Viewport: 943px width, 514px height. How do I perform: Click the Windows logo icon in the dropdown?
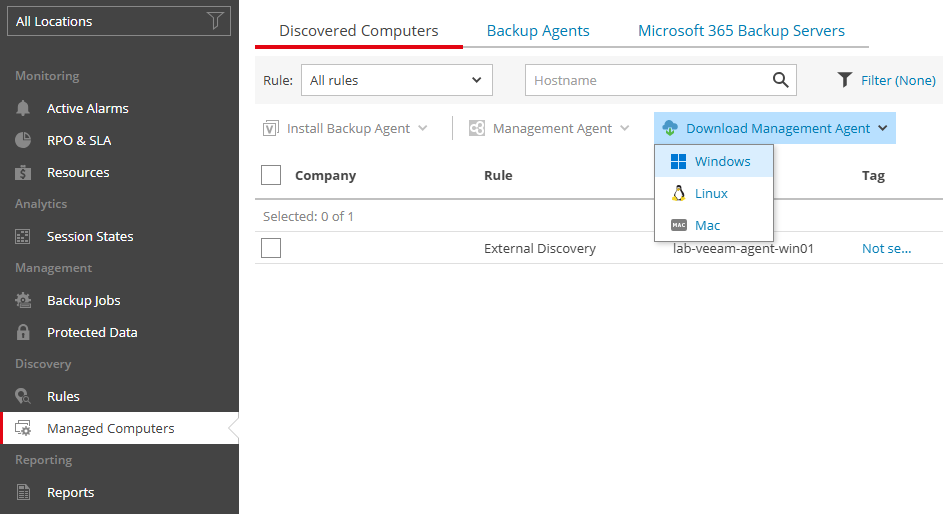click(678, 161)
